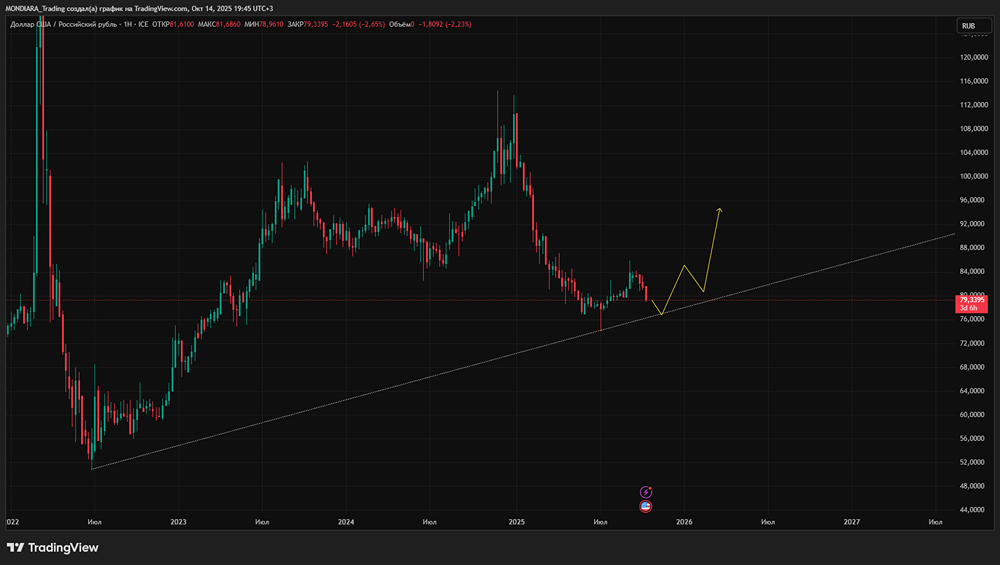Click the 116,0000 price axis label
Image resolution: width=1000 pixels, height=565 pixels.
coord(974,81)
